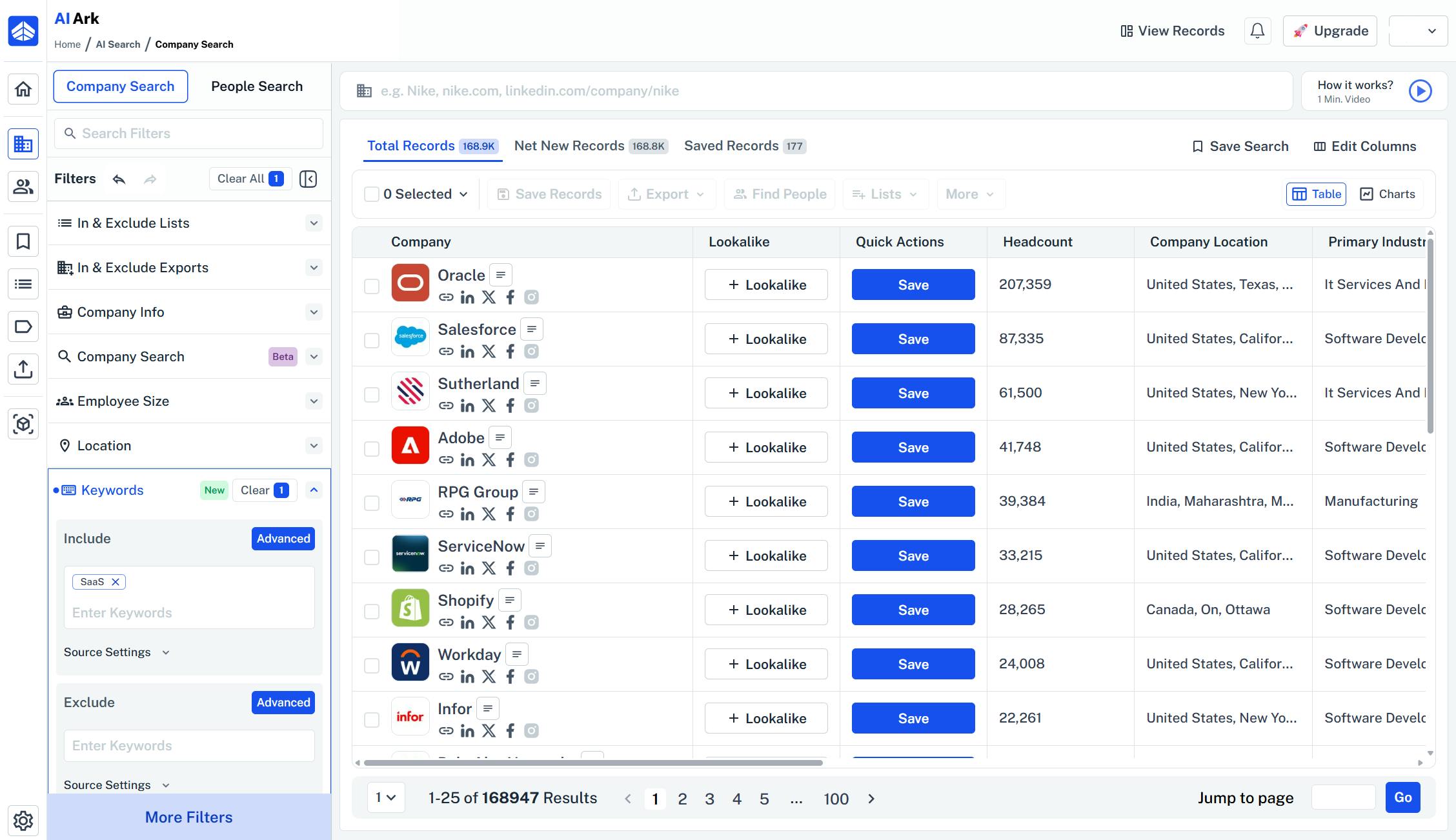This screenshot has width=1456, height=840.
Task: Select the Sutherland row checkbox
Action: [x=372, y=394]
